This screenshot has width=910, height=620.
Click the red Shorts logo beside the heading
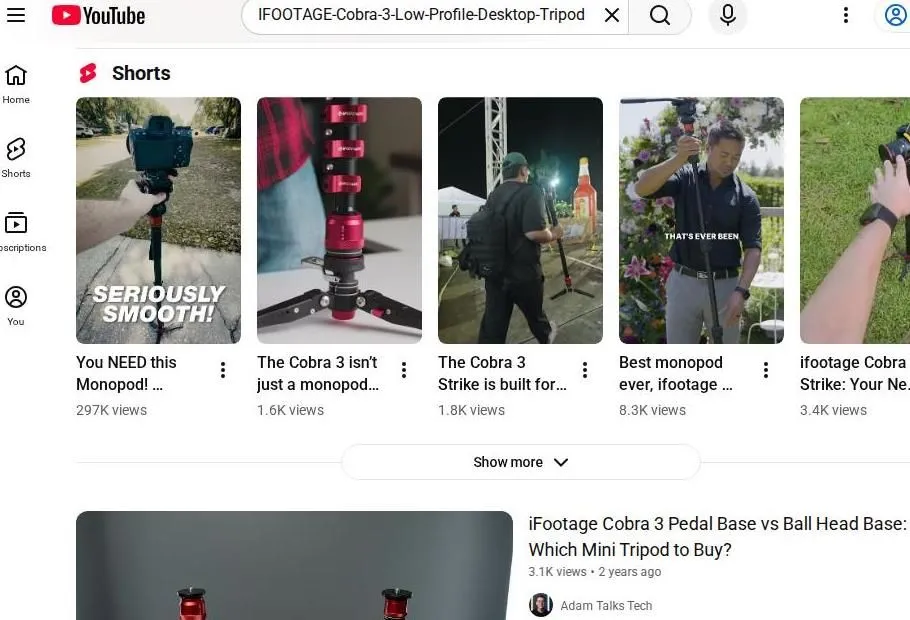coord(88,72)
